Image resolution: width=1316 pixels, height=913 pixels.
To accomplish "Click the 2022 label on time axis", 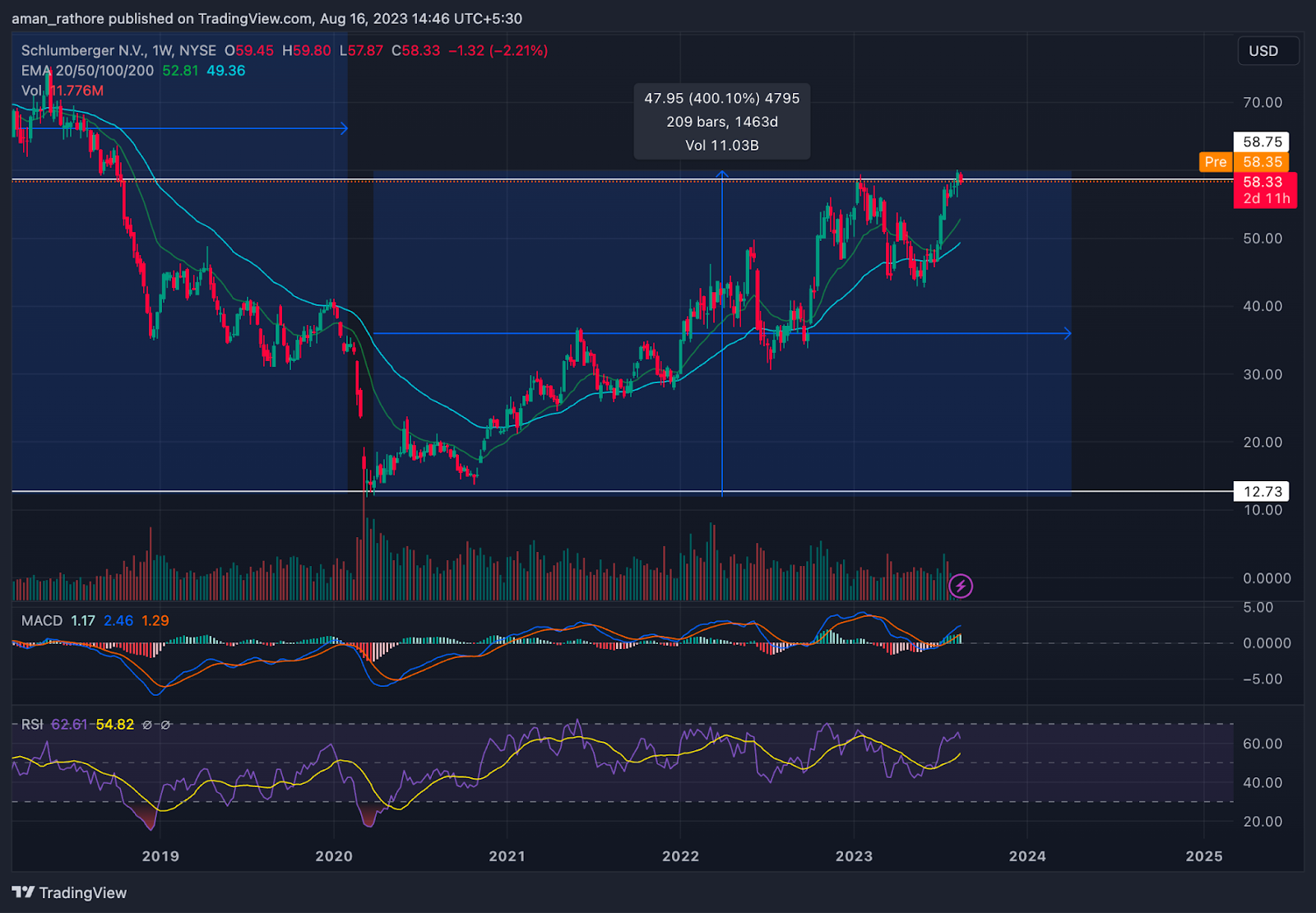I will (x=681, y=856).
